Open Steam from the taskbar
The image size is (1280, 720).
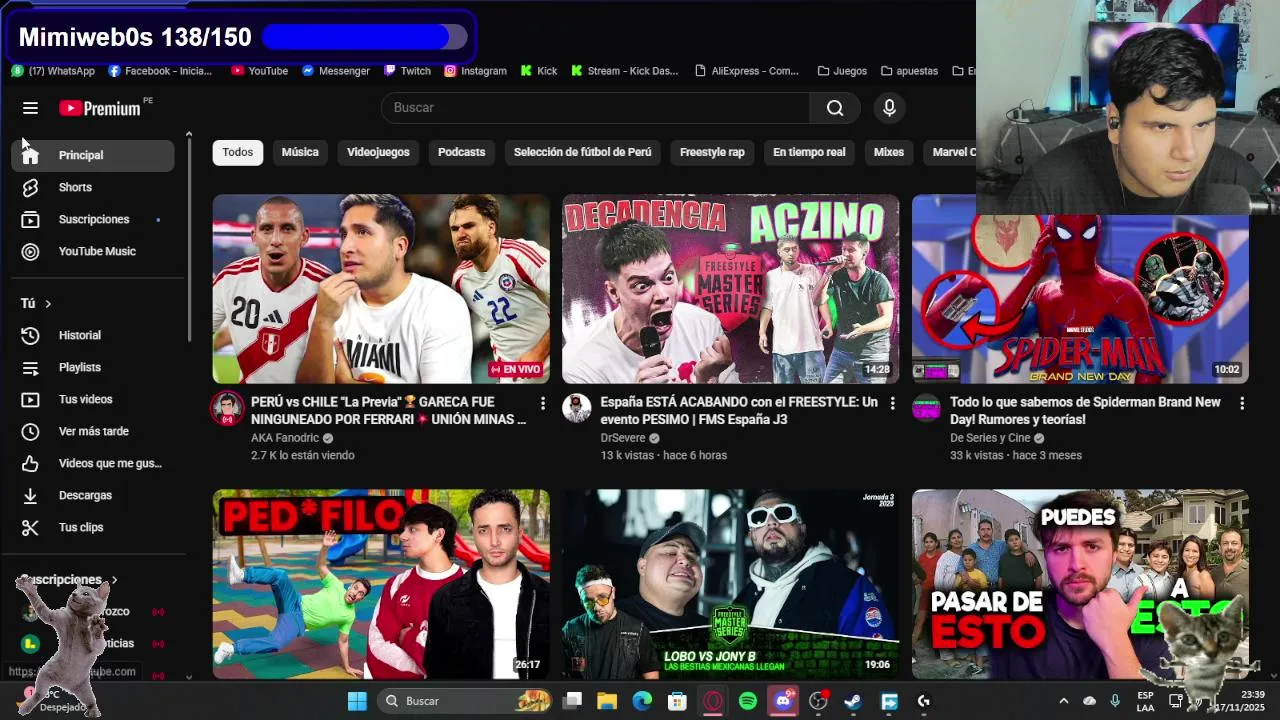point(852,701)
